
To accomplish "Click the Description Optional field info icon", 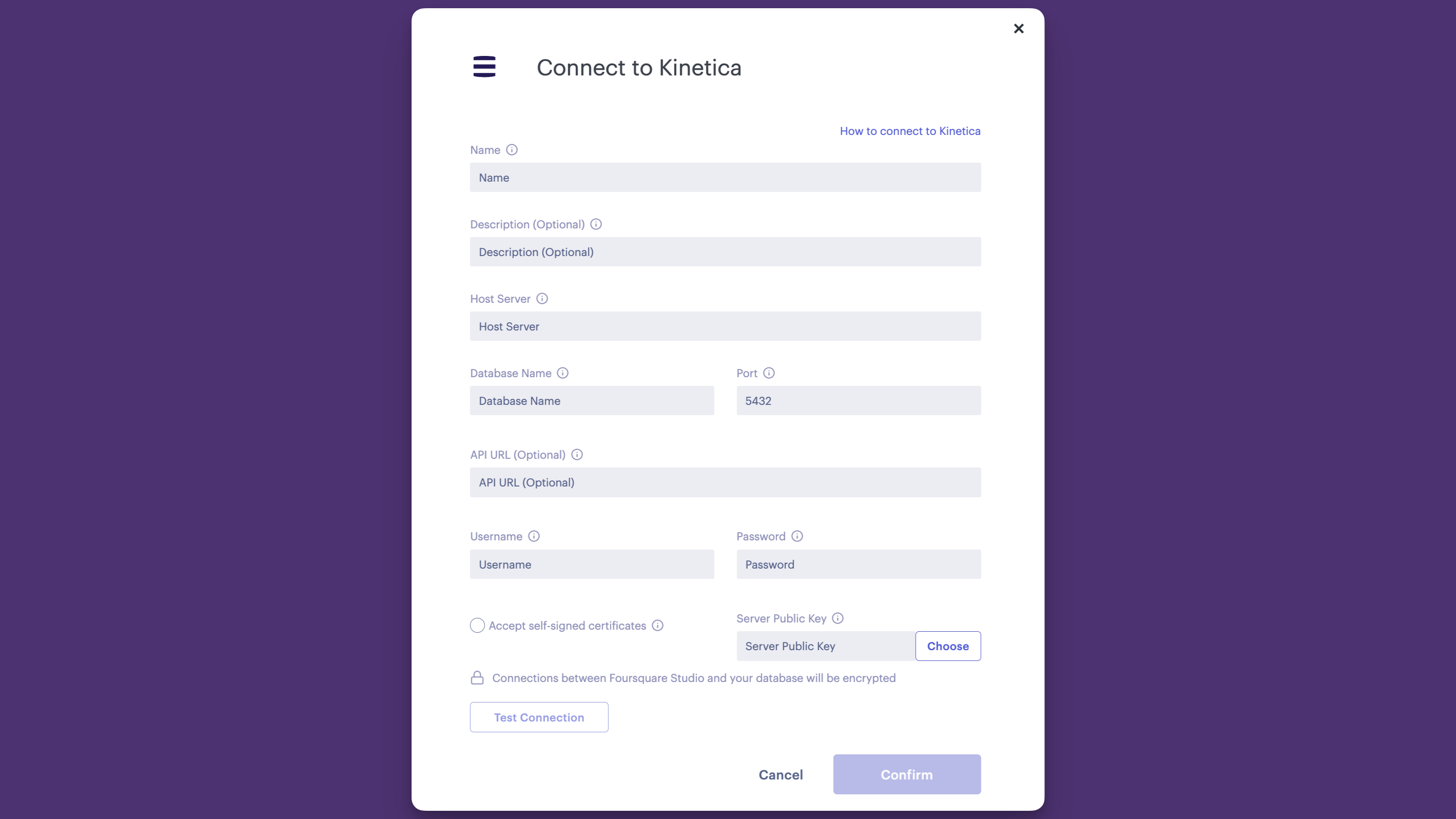I will [x=597, y=224].
